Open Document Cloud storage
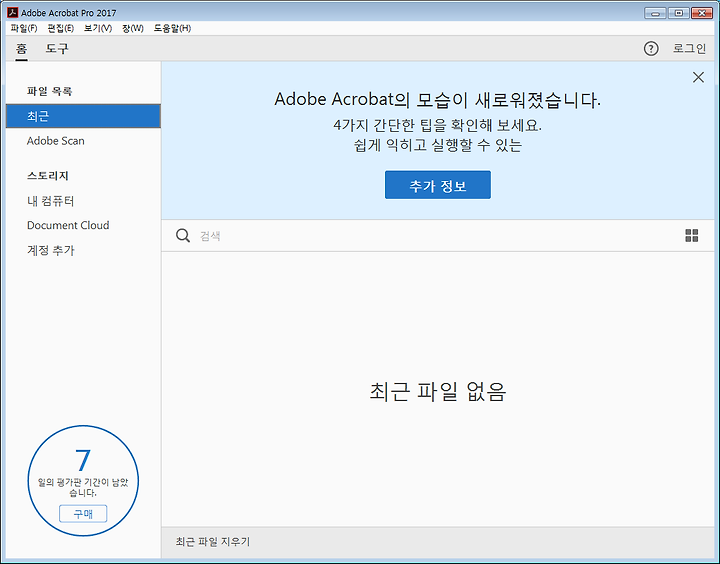 68,226
